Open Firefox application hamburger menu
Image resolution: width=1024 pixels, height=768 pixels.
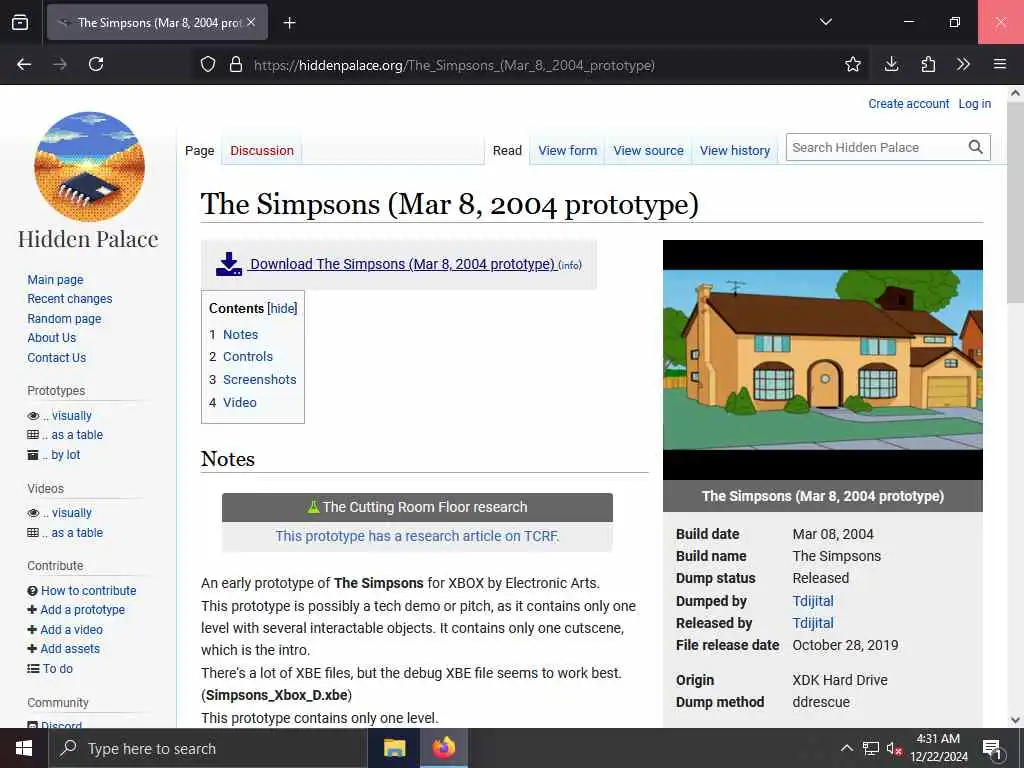[999, 64]
